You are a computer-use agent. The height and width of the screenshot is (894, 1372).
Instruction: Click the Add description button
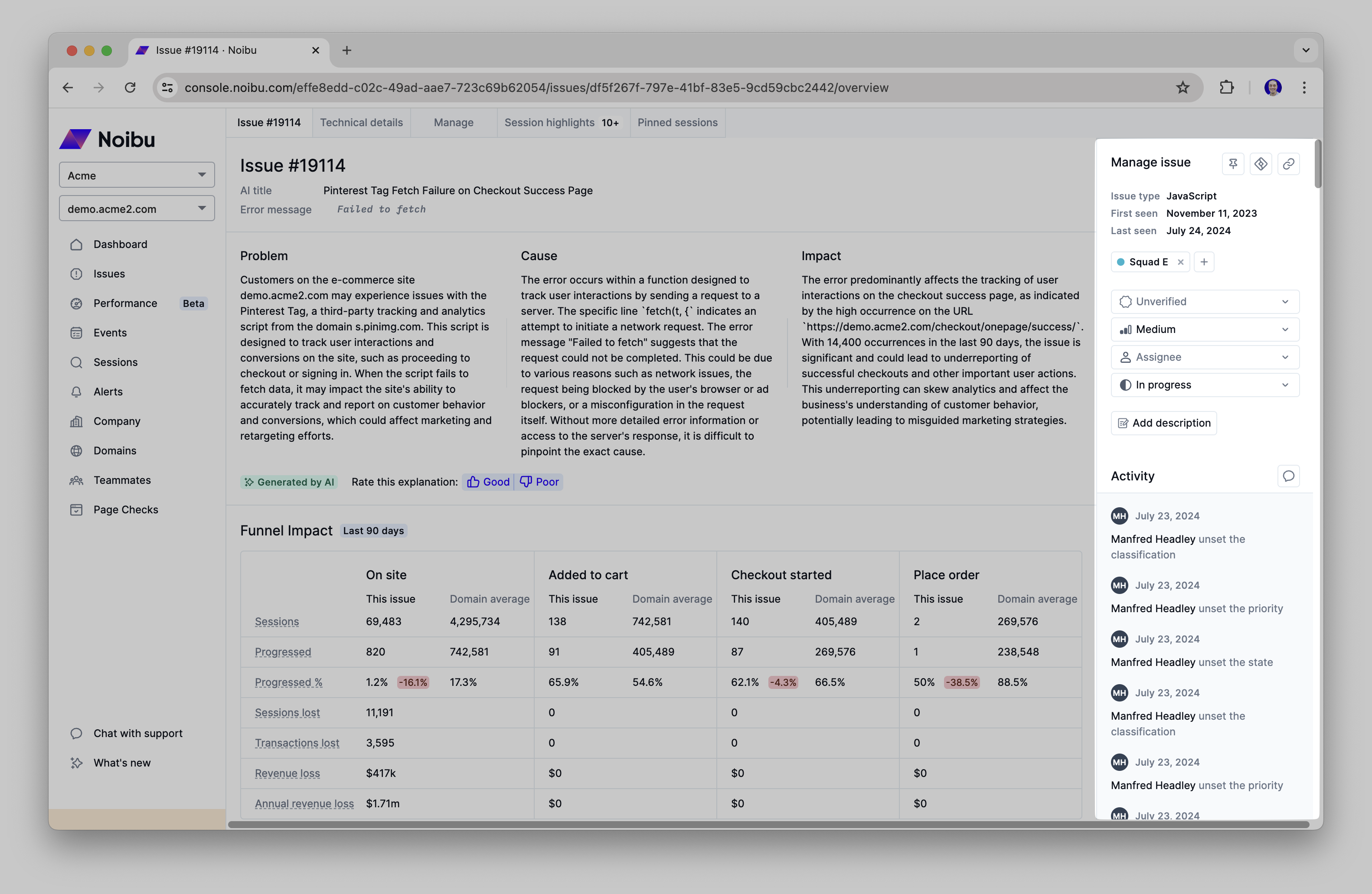(x=1163, y=422)
